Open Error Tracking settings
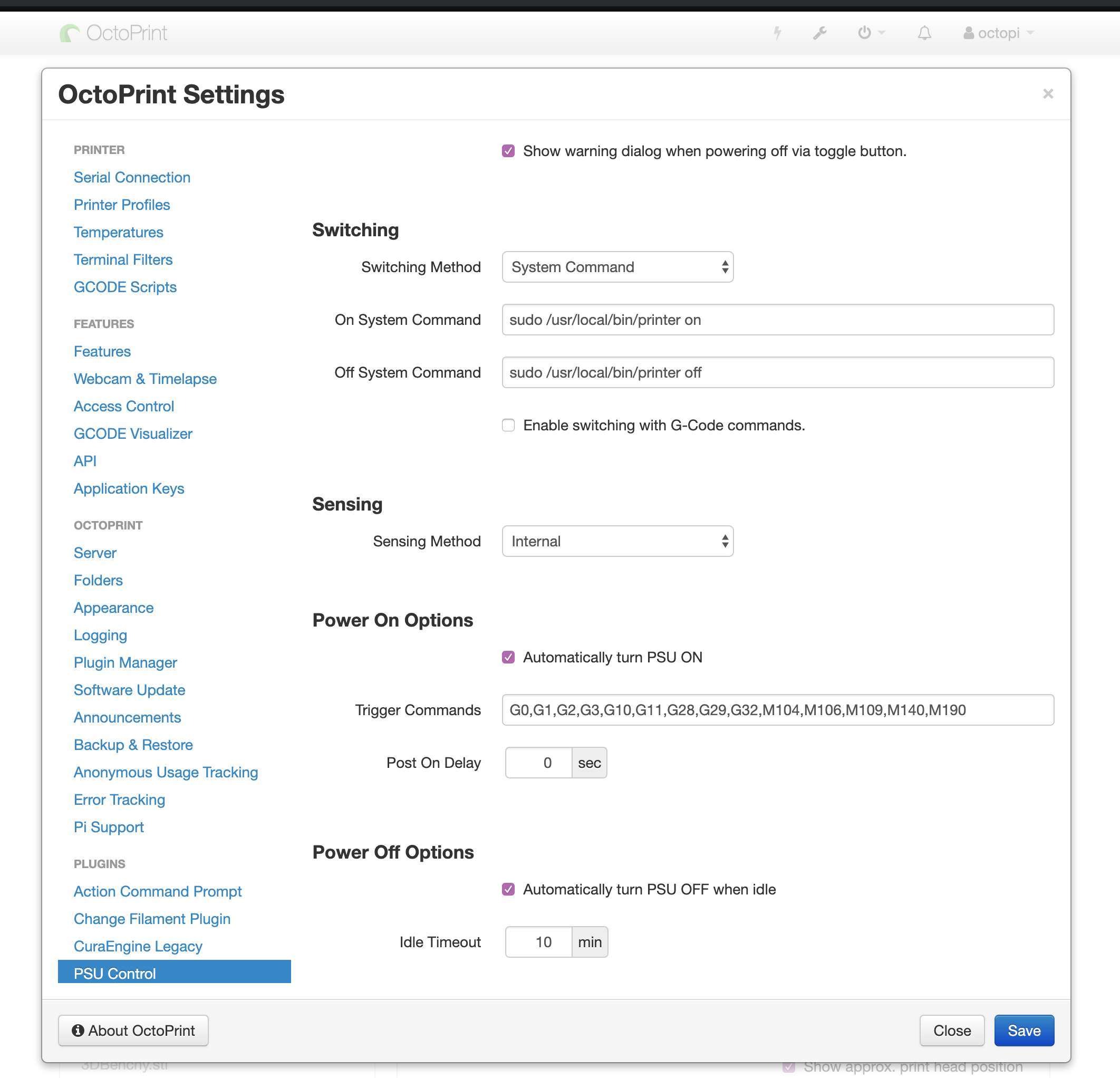The image size is (1120, 1078). (x=119, y=800)
